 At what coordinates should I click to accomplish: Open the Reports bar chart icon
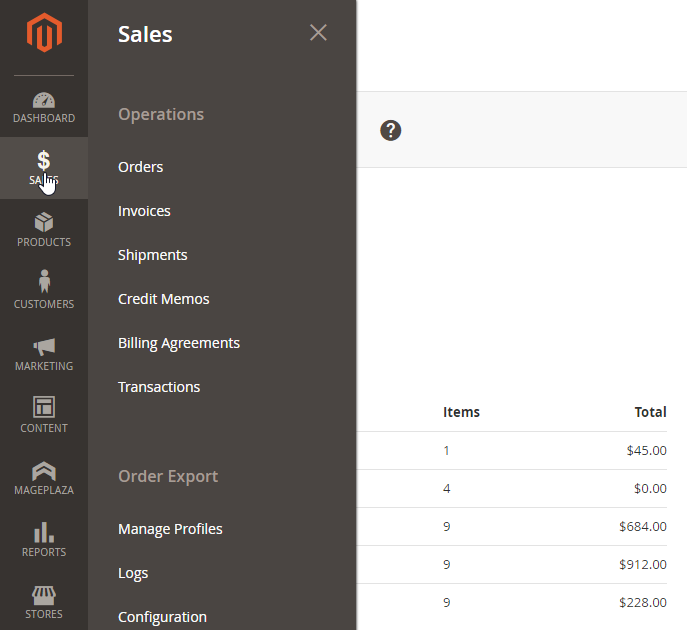click(44, 533)
